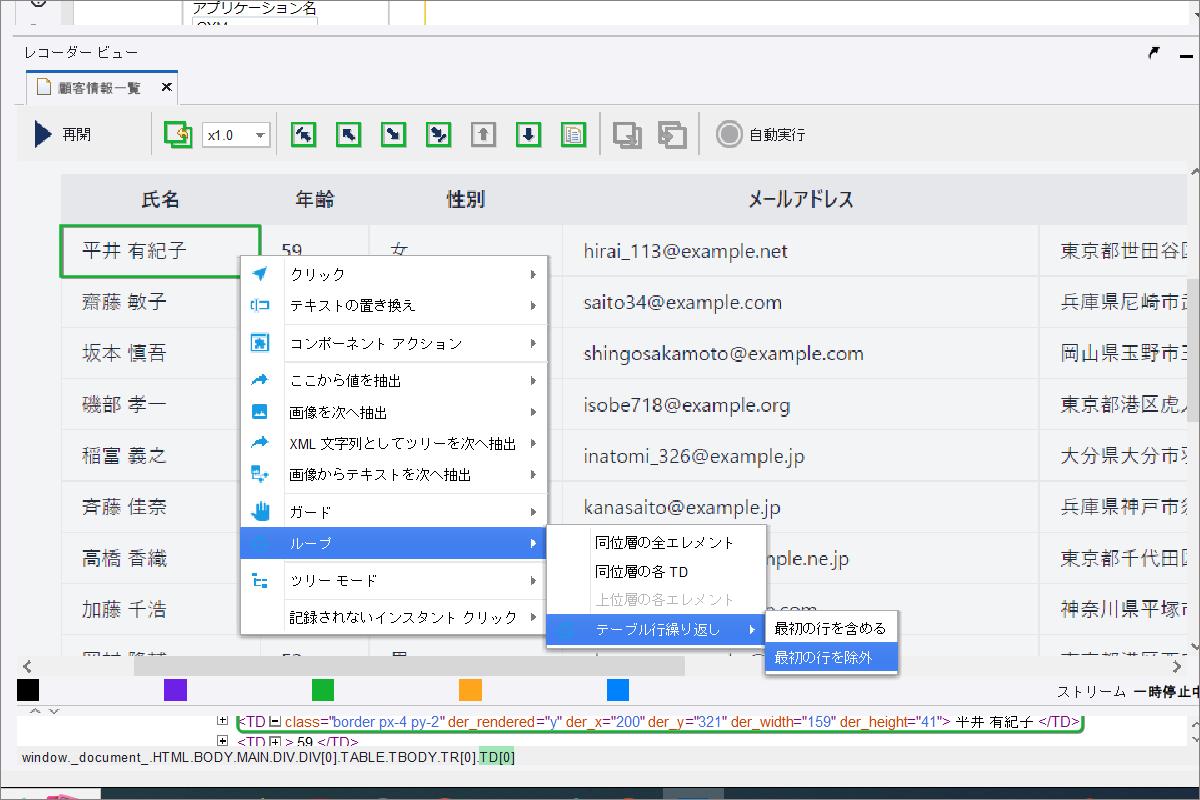Click the 平井 有紀子 name cell
The height and width of the screenshot is (800, 1200).
pyautogui.click(x=160, y=251)
